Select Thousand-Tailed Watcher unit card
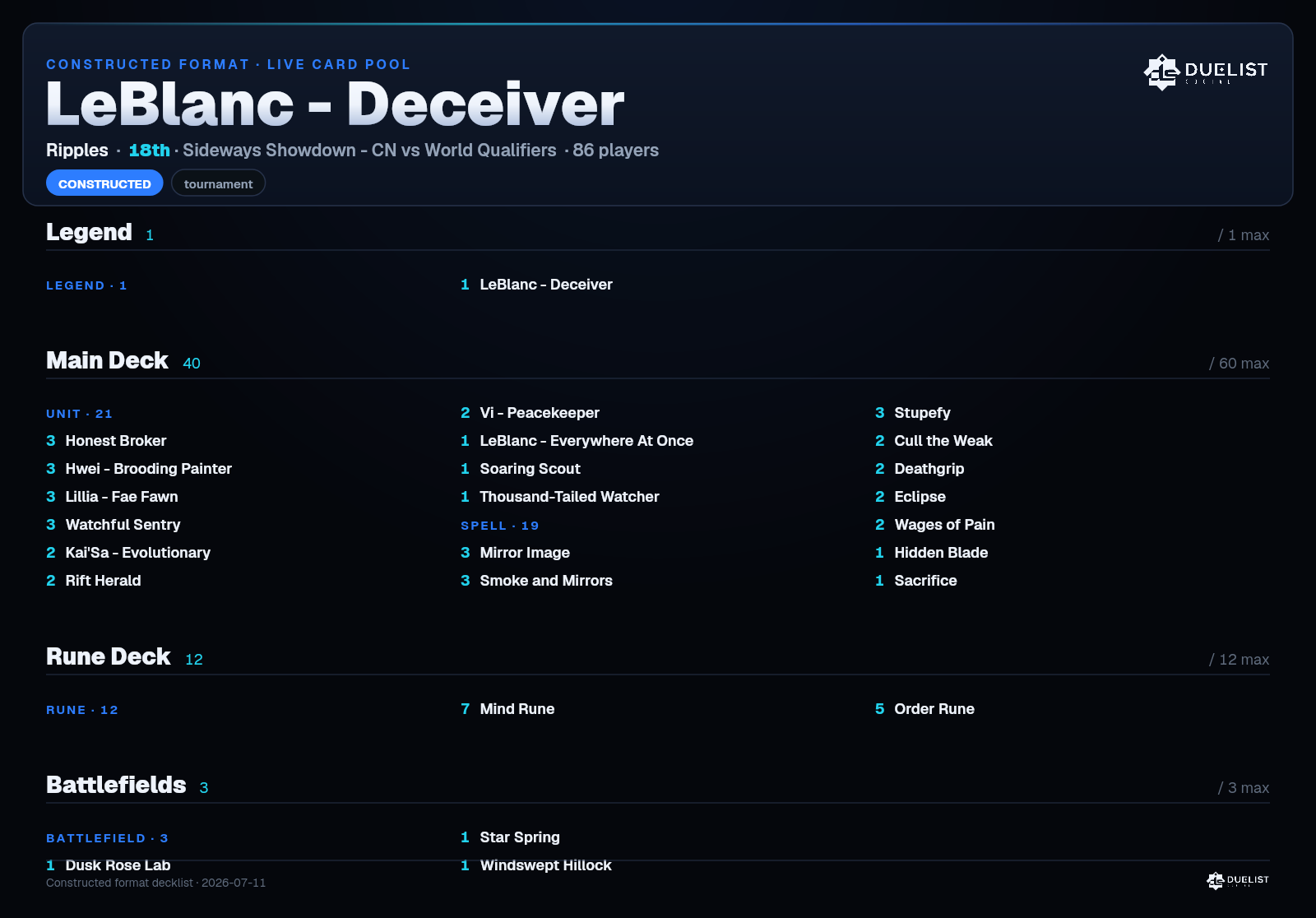The height and width of the screenshot is (918, 1316). click(x=569, y=497)
